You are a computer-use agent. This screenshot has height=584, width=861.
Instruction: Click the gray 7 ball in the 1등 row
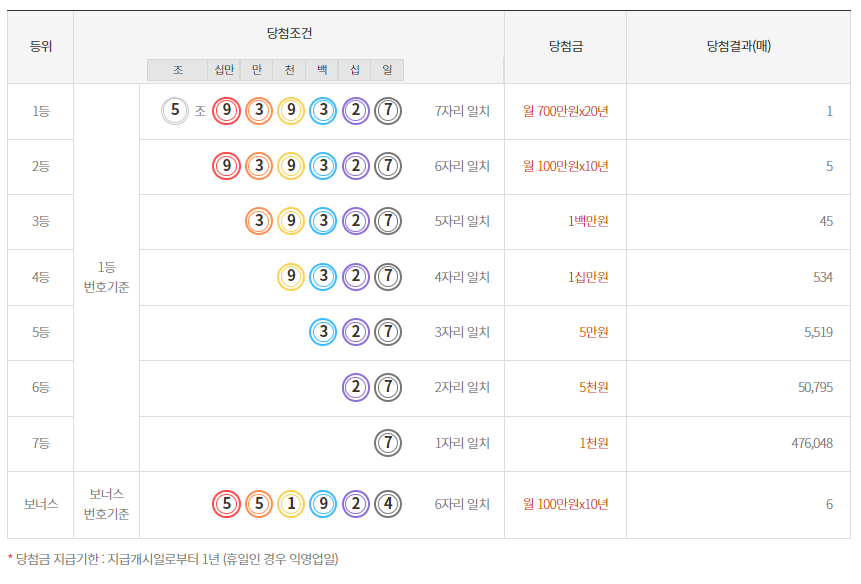[388, 111]
